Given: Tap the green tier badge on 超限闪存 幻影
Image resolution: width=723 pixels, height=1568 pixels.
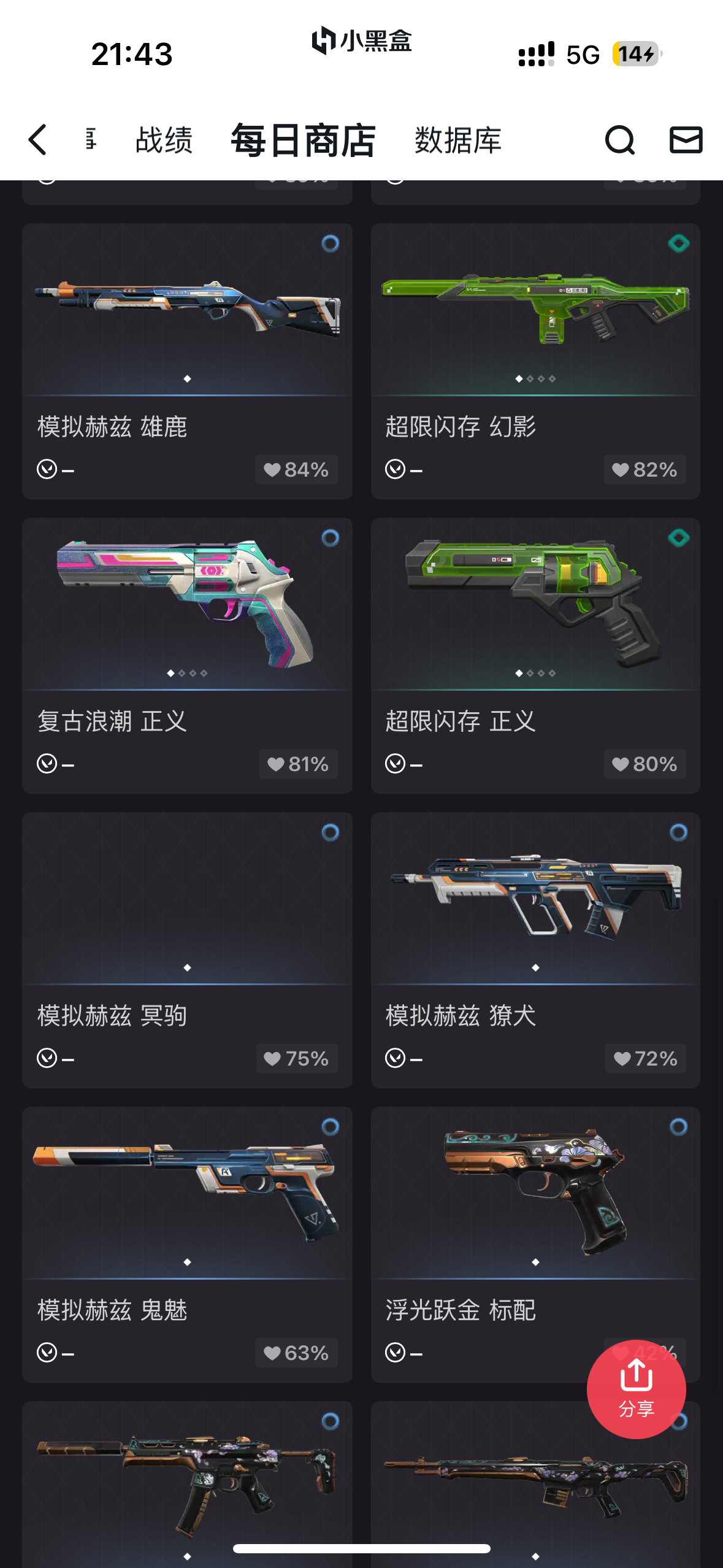Looking at the screenshot, I should pos(678,244).
